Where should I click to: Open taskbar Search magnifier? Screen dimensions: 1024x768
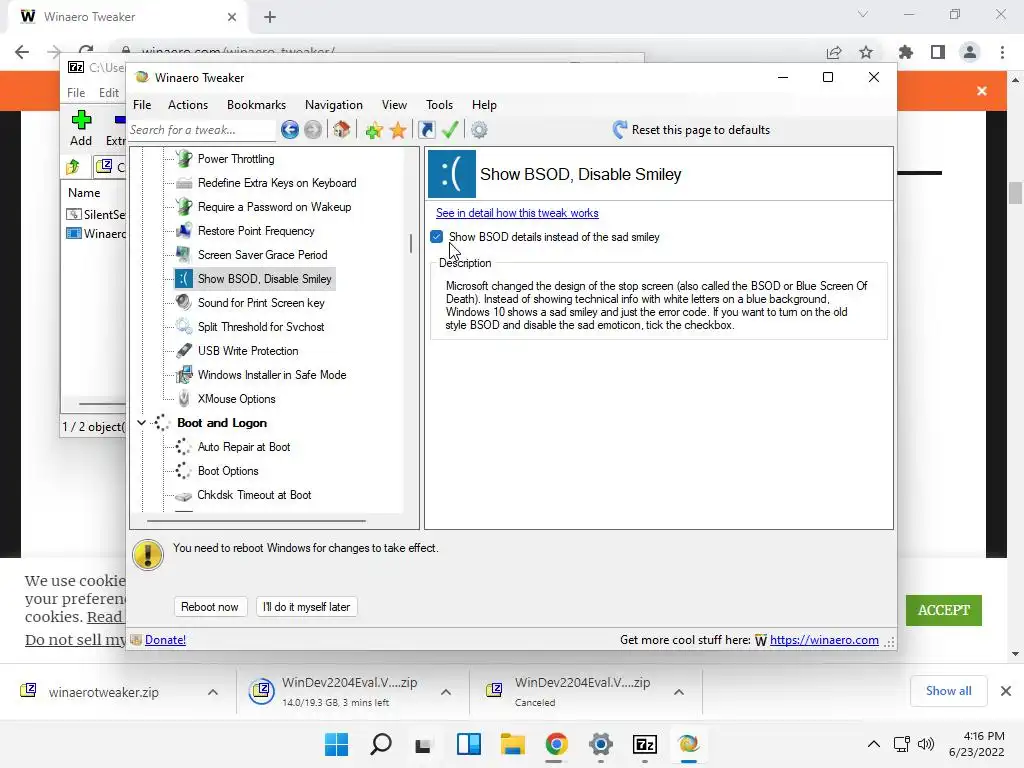click(x=381, y=744)
